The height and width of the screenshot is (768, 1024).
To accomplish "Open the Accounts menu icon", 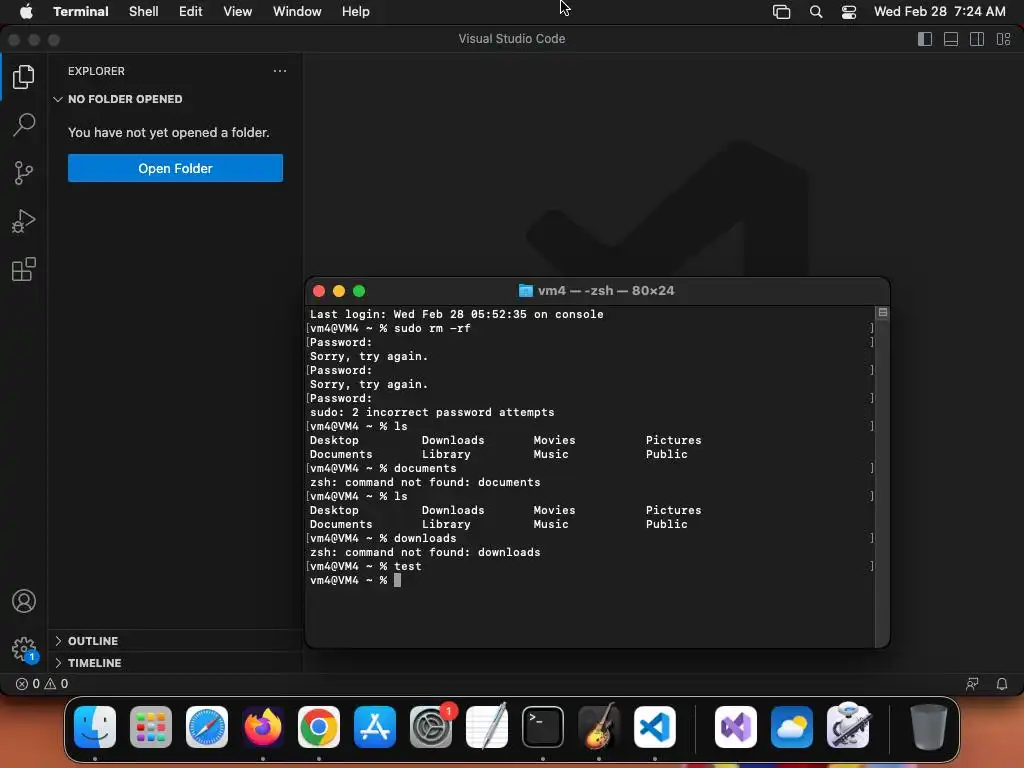I will pos(24,601).
